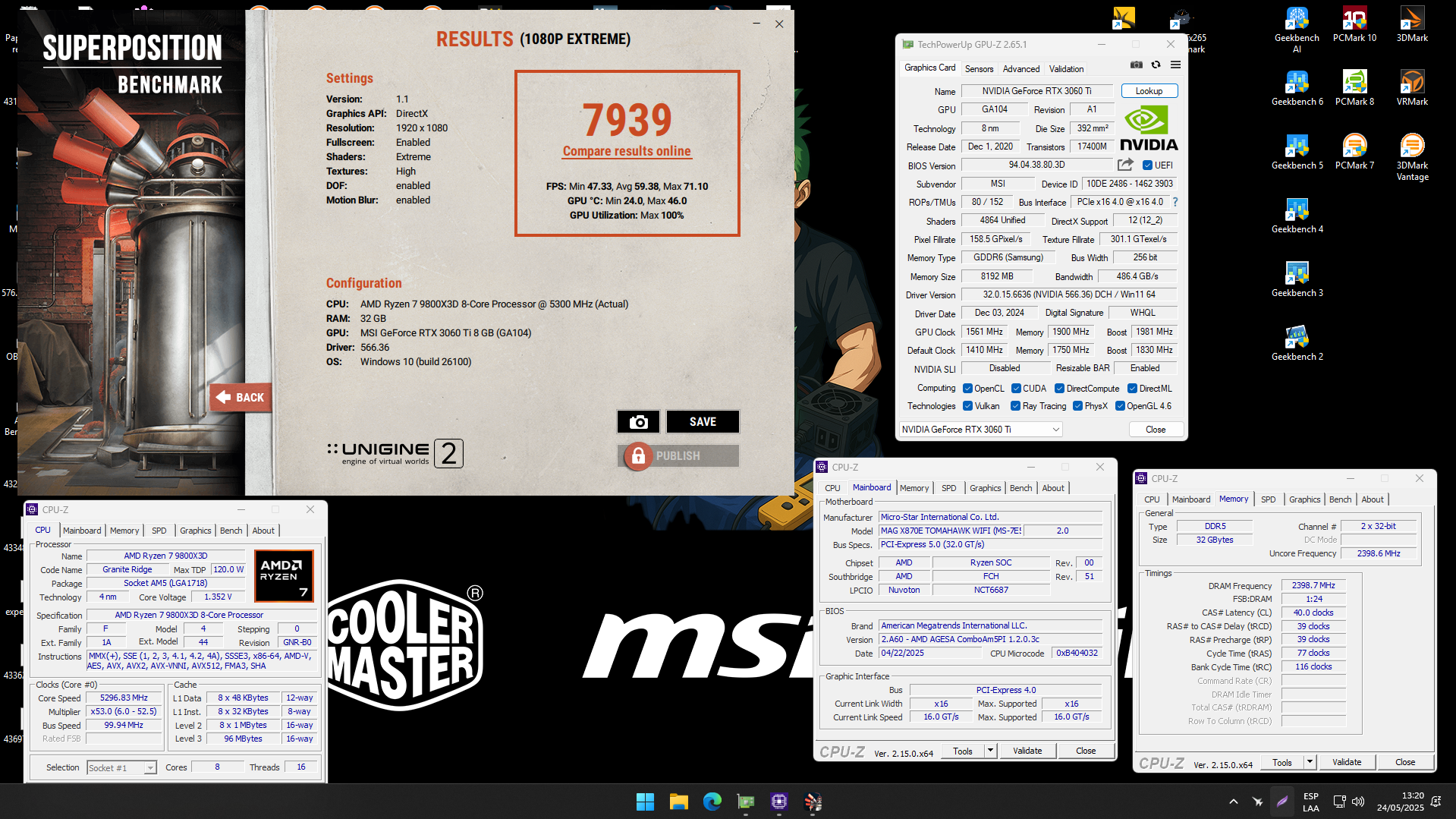Click ESP LAA language indicator
The image size is (1456, 819).
click(1310, 802)
